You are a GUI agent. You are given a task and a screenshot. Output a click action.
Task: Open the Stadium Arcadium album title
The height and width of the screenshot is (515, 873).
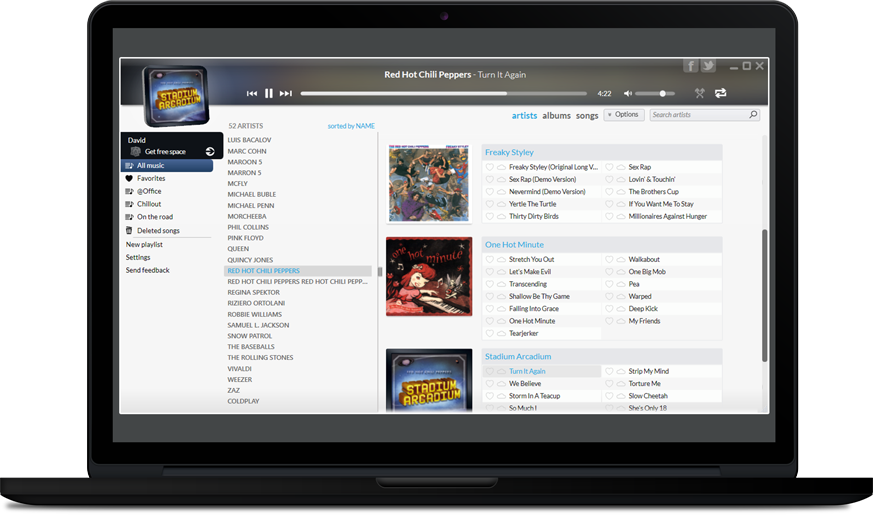pos(518,356)
